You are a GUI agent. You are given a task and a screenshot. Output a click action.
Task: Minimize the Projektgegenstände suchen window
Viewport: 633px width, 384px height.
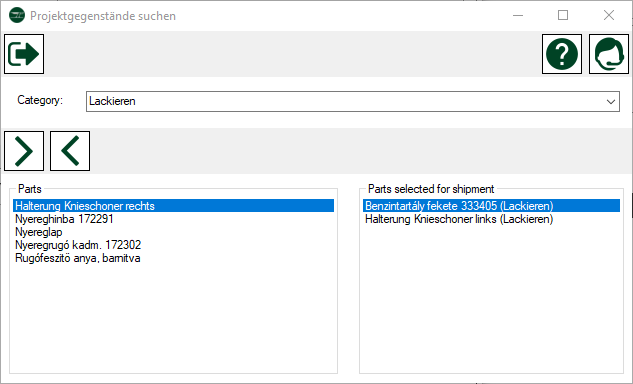tap(518, 16)
